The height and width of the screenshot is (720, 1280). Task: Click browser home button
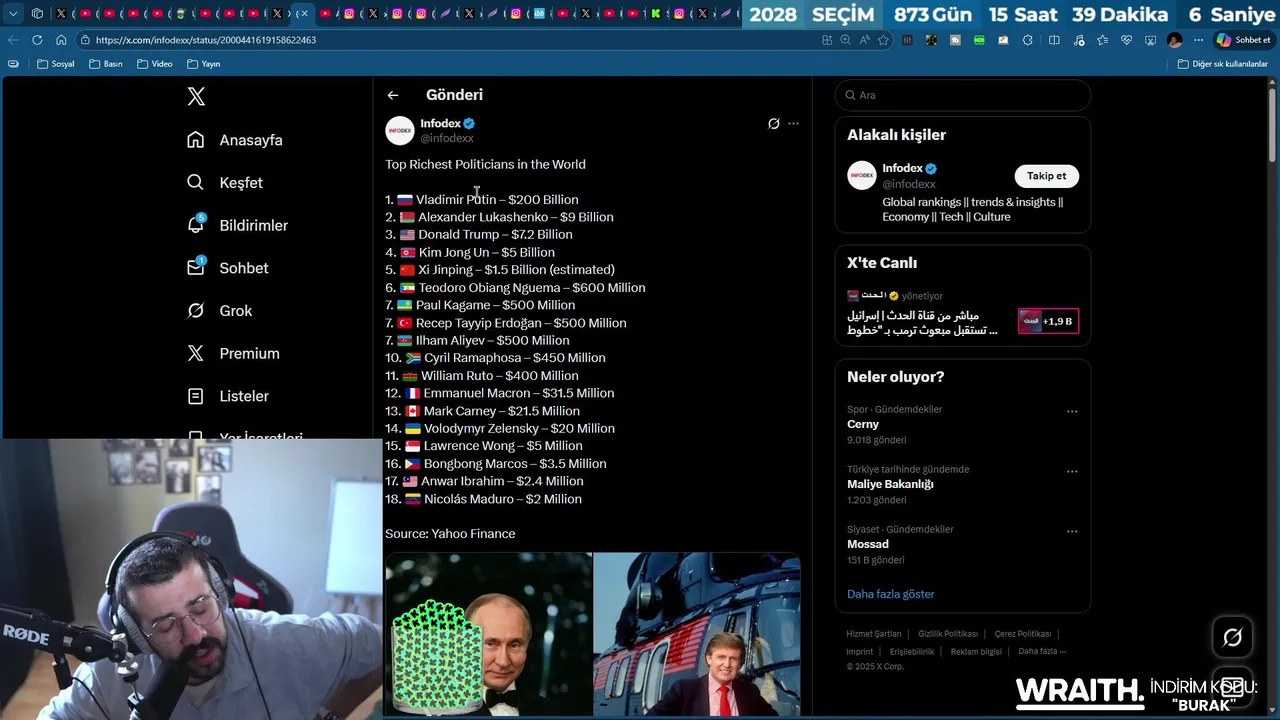[61, 40]
